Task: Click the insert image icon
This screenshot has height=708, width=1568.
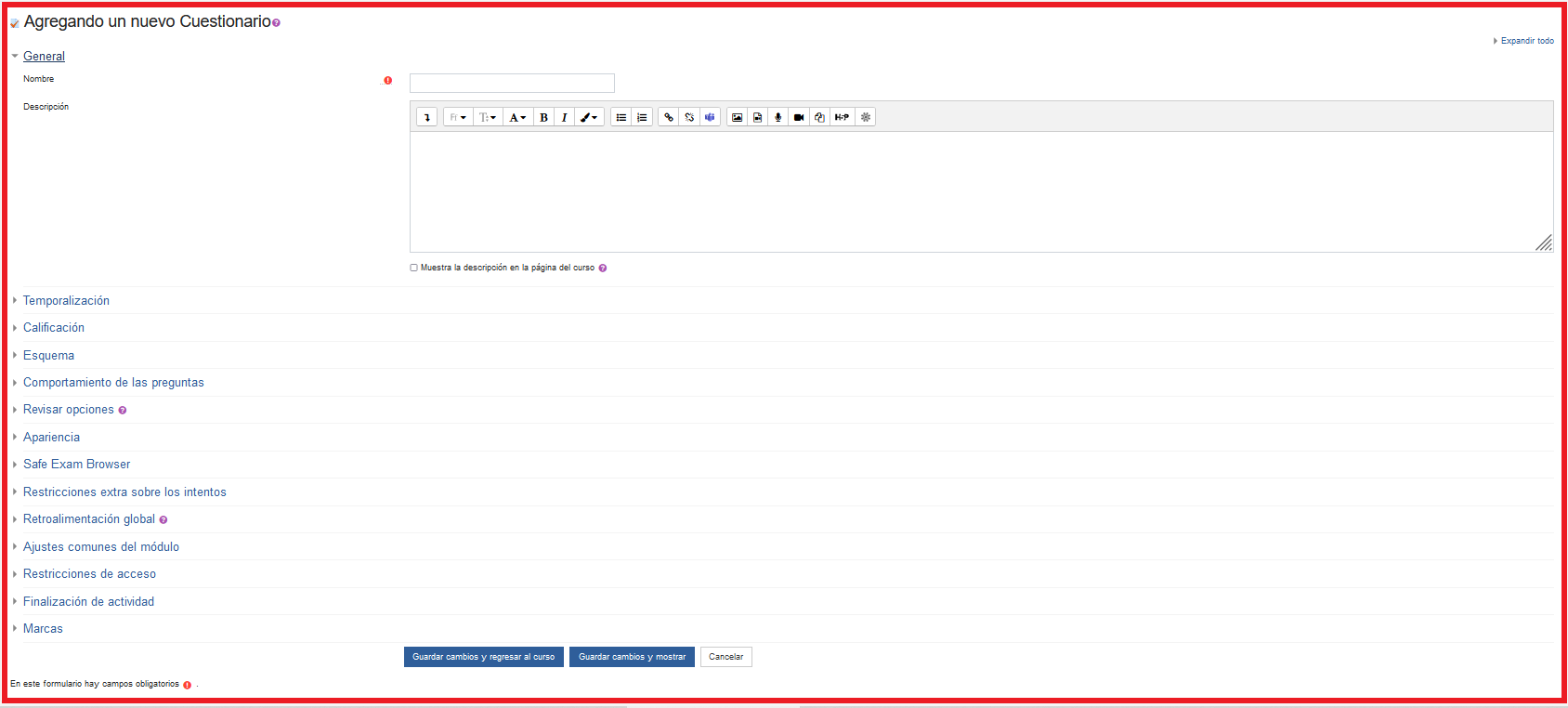Action: coord(738,117)
